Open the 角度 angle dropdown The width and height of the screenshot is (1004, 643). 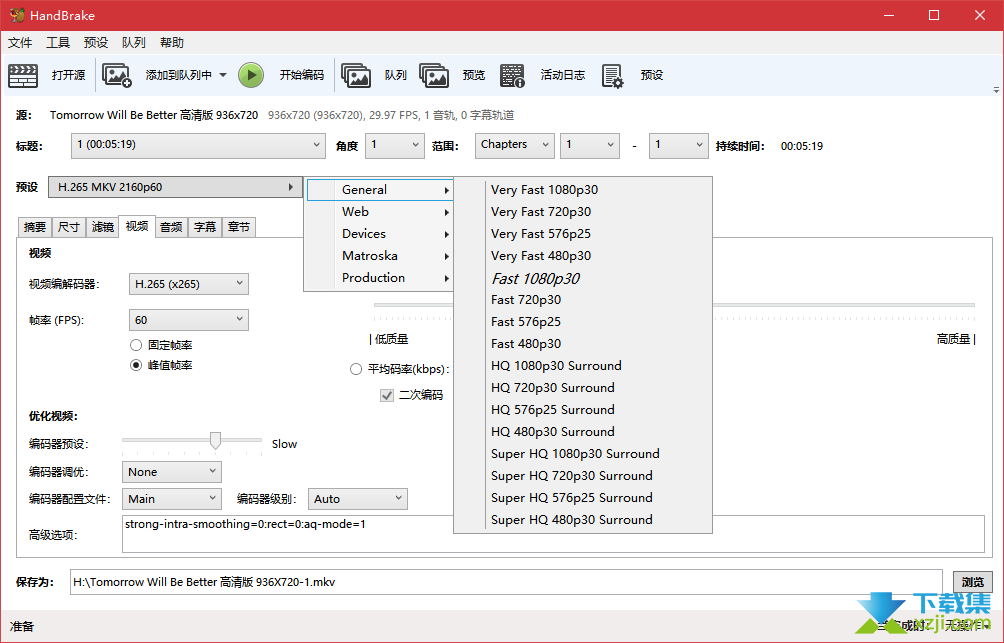[x=395, y=145]
